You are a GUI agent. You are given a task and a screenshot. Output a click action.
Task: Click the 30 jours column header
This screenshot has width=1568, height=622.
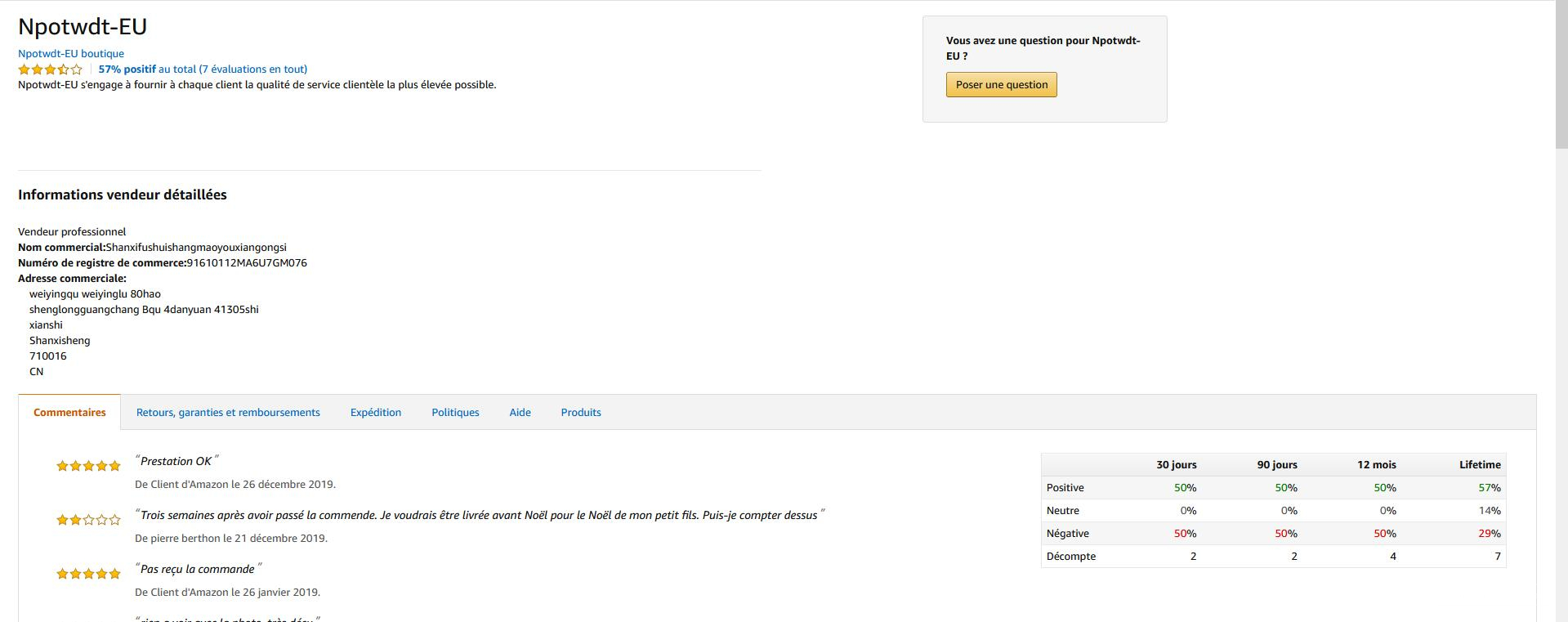[x=1176, y=465]
